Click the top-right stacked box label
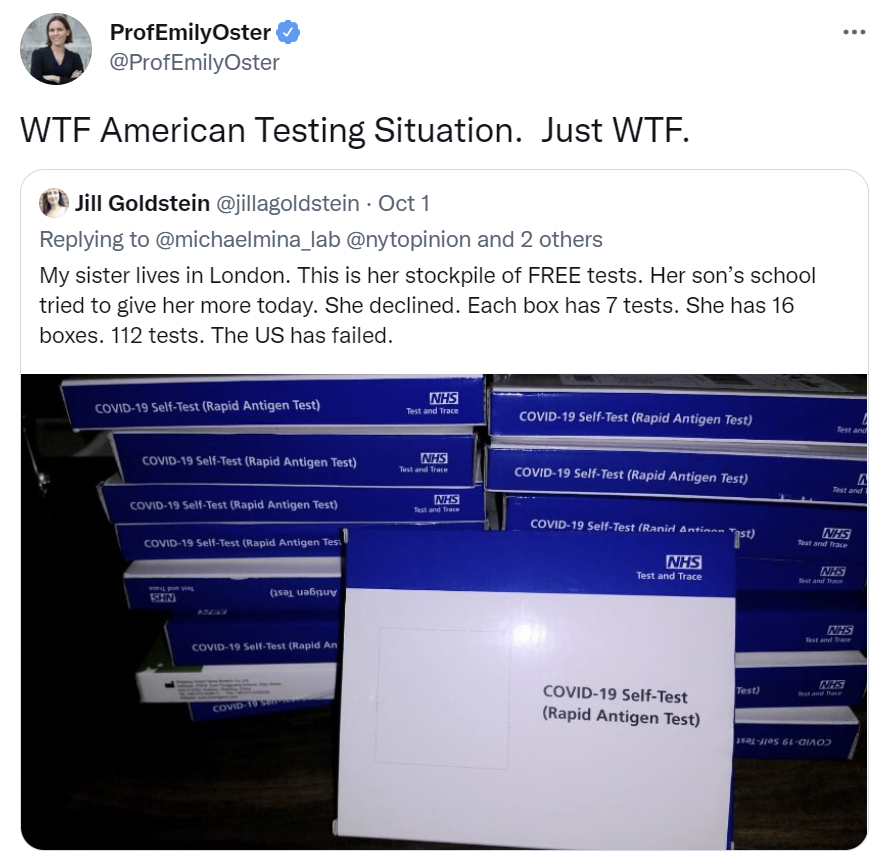 (635, 418)
